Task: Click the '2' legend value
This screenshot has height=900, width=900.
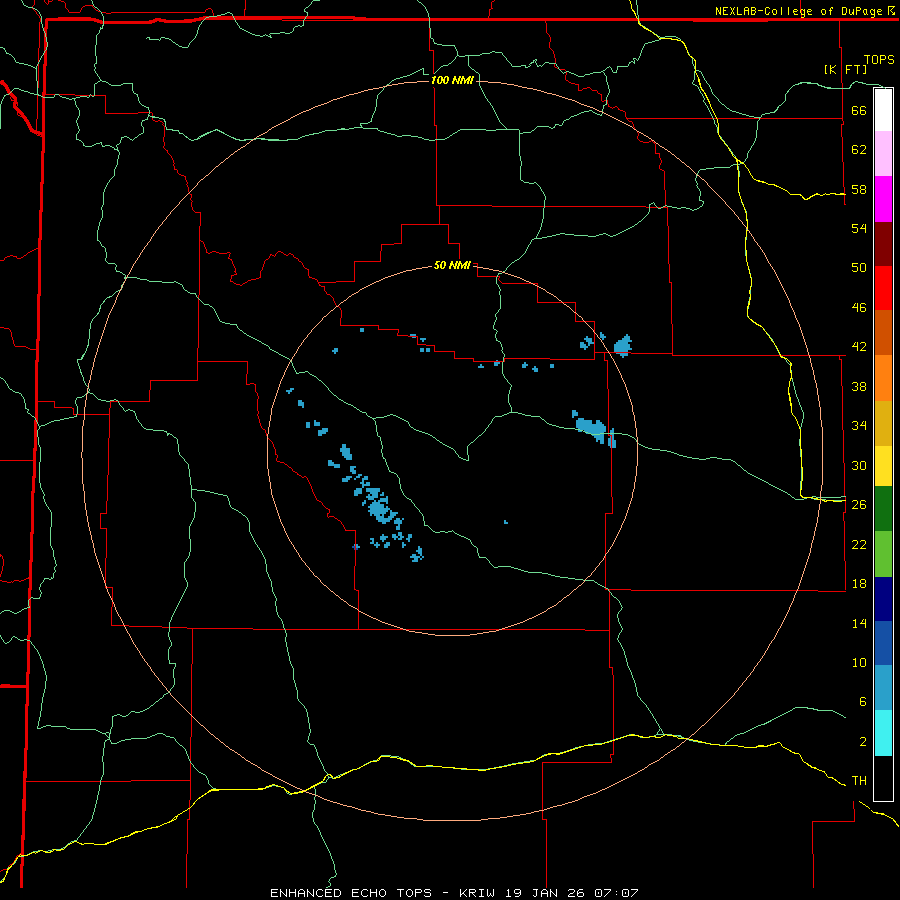Action: [862, 741]
